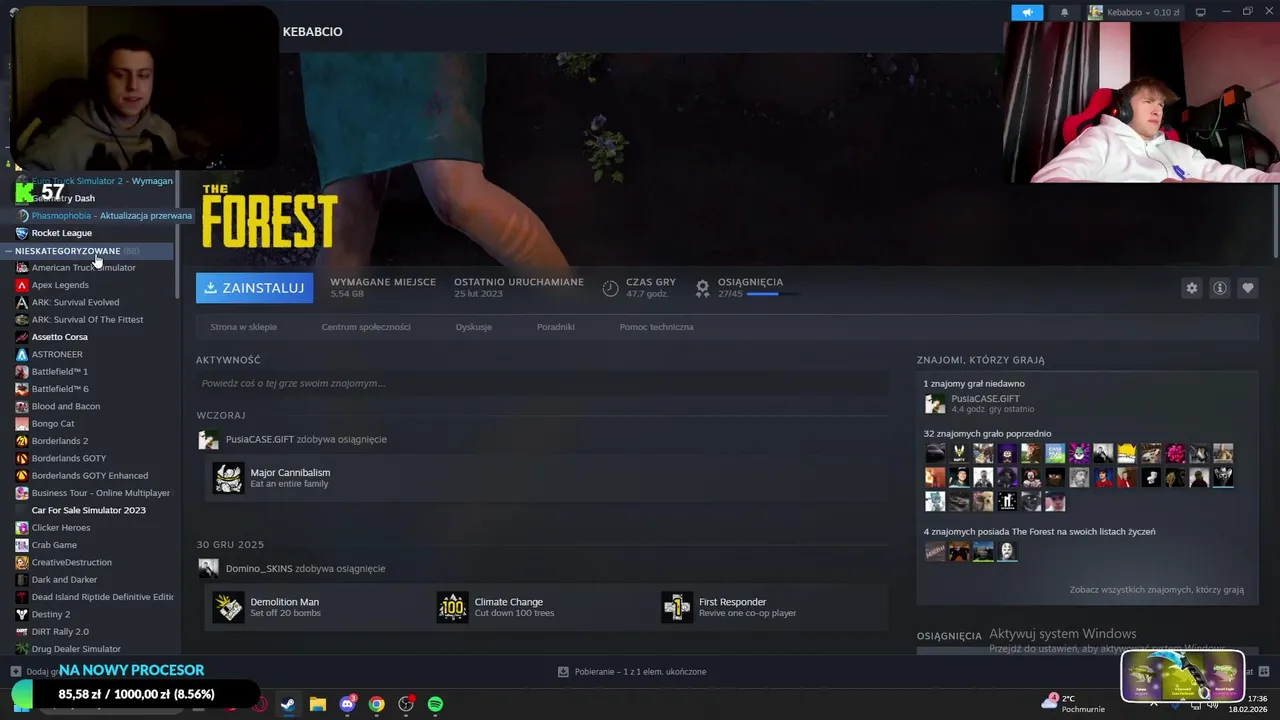Viewport: 1280px width, 720px height.
Task: Open Centrum społeczności tab
Action: point(366,327)
